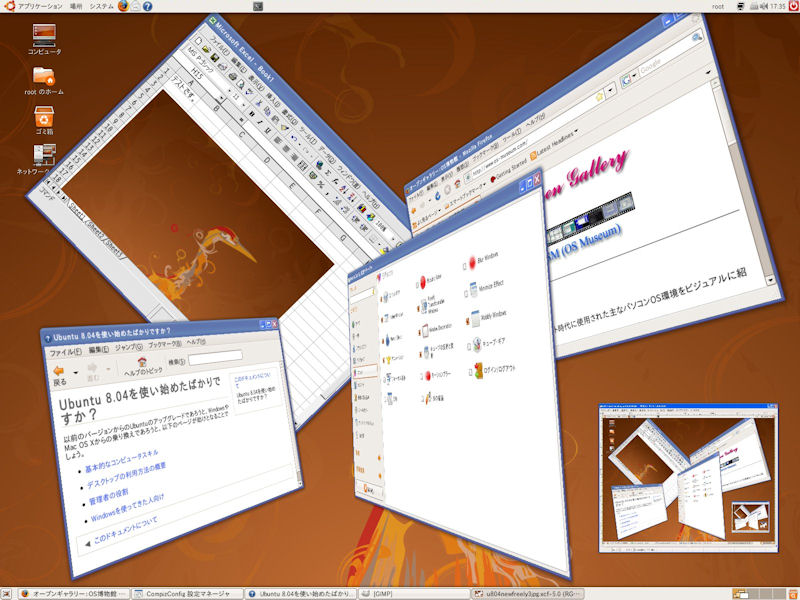This screenshot has width=800, height=600.
Task: Open the 基本的なコンピュータスキル link
Action: 121,461
